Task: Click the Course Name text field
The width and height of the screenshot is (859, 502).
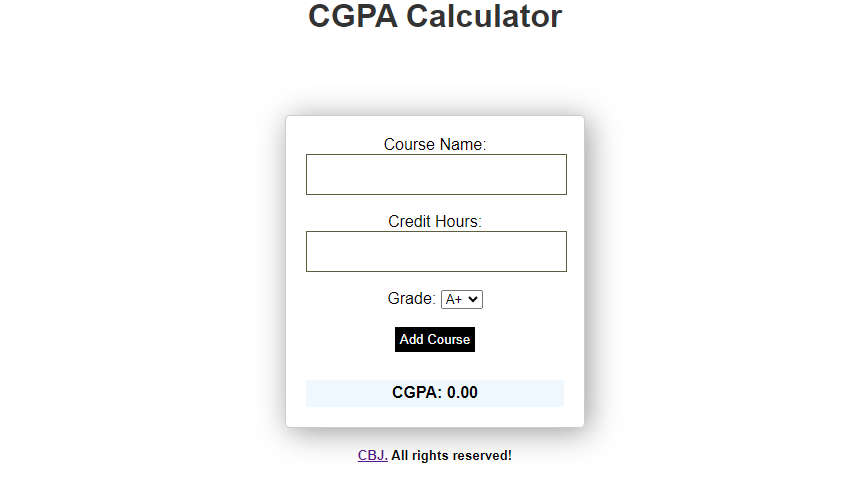Action: [436, 174]
